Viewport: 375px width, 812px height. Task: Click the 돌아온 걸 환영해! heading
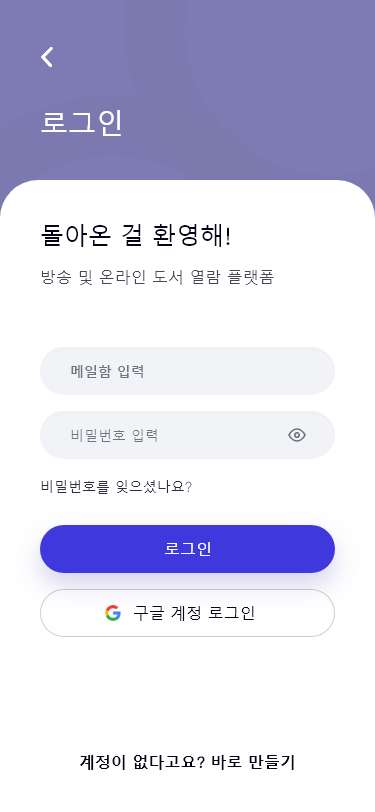point(136,237)
